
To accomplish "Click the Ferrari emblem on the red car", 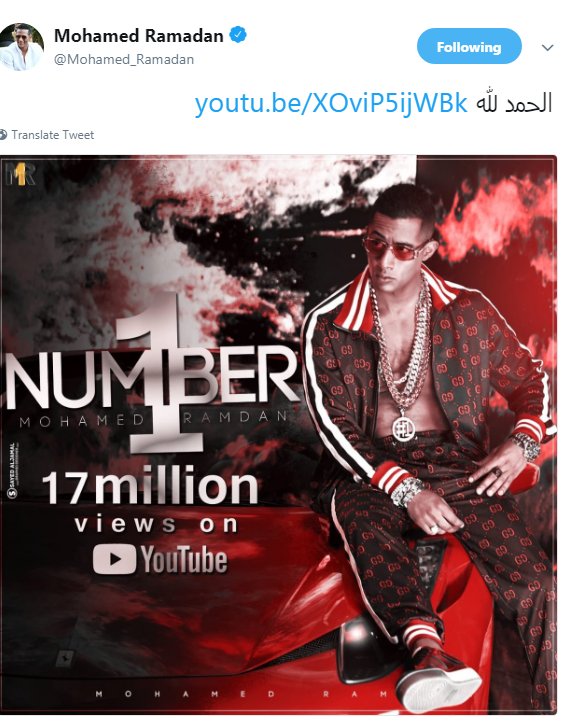I will coord(63,658).
